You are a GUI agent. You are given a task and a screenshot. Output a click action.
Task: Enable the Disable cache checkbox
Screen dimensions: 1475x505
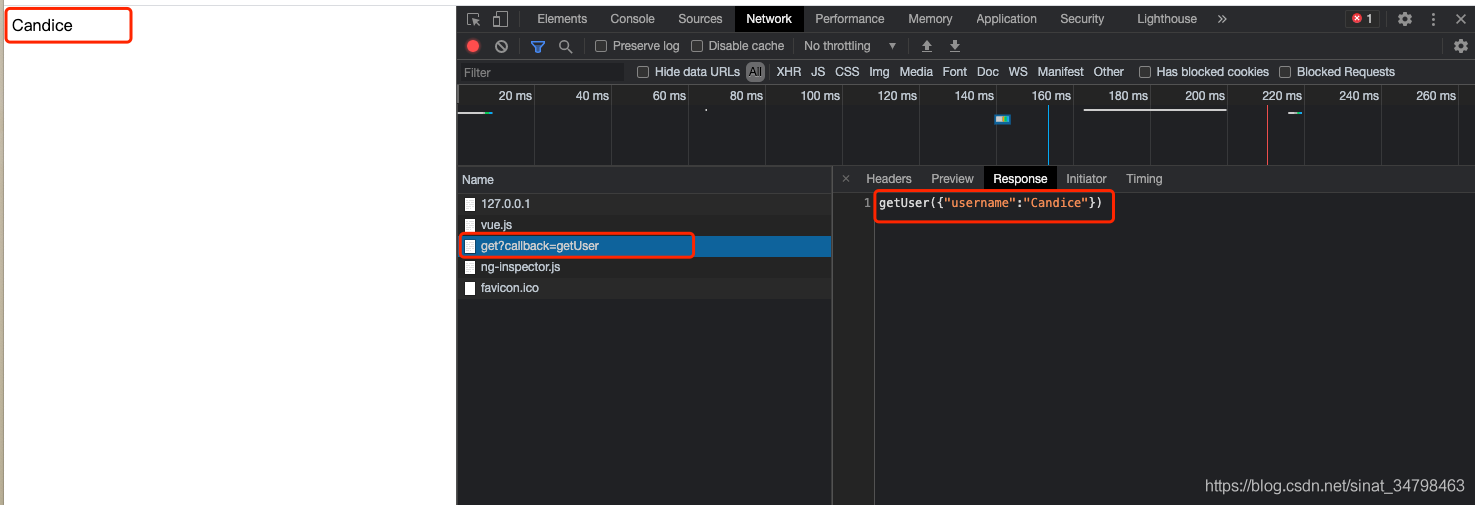pos(697,46)
